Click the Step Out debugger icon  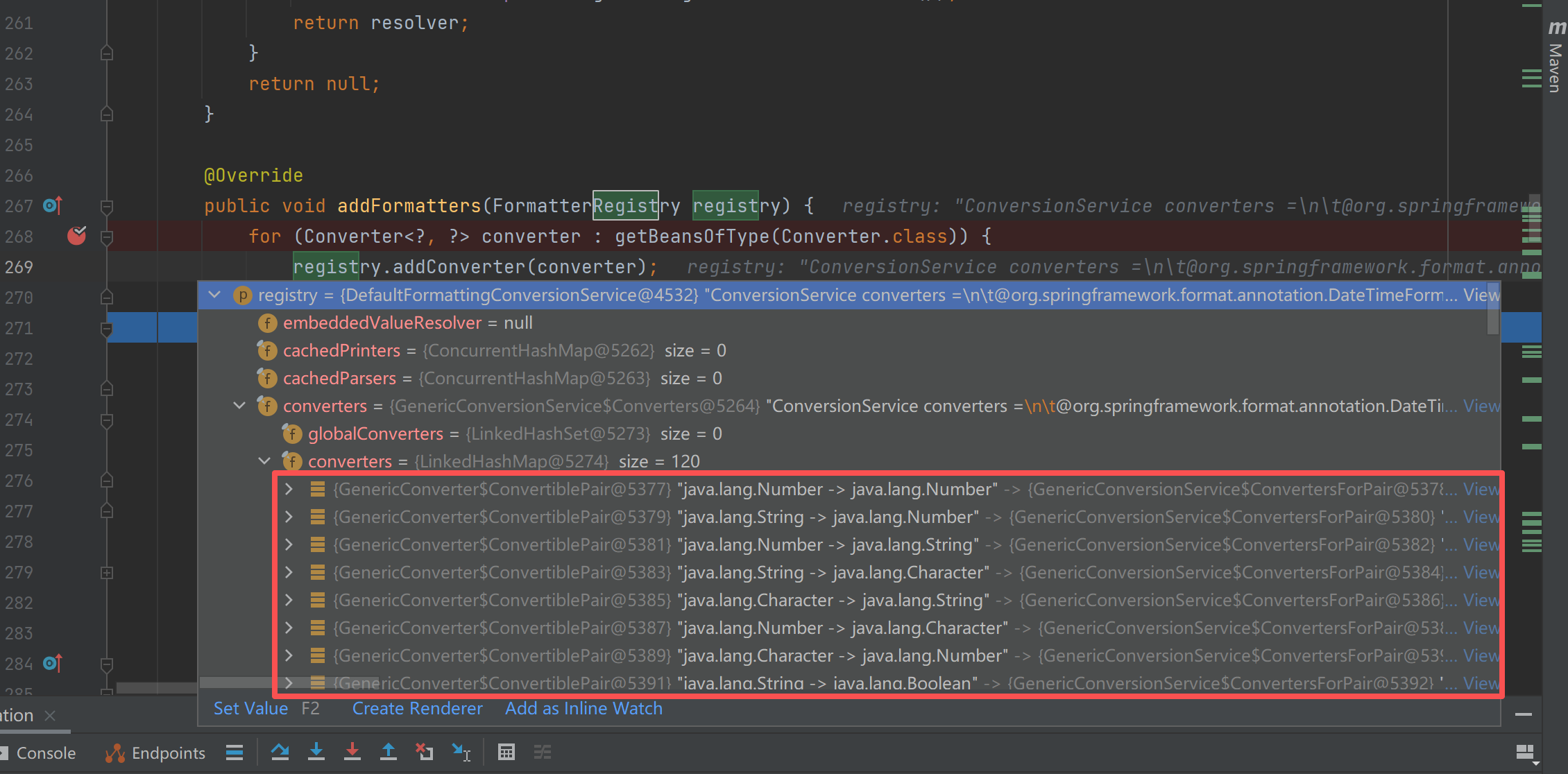[389, 752]
